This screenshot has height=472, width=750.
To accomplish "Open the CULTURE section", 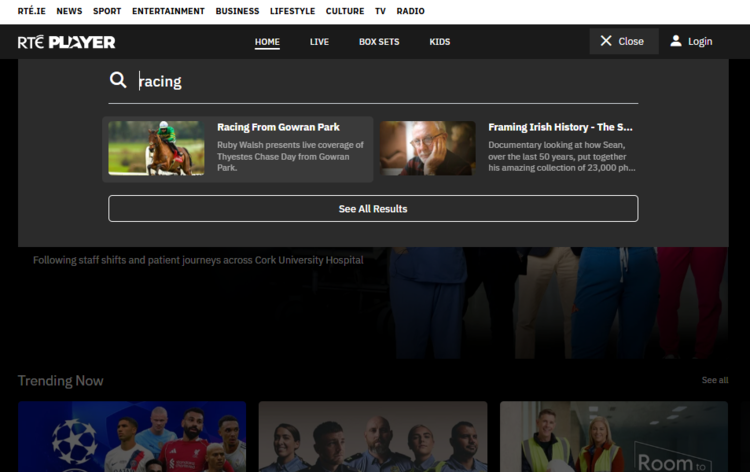I will (x=345, y=11).
